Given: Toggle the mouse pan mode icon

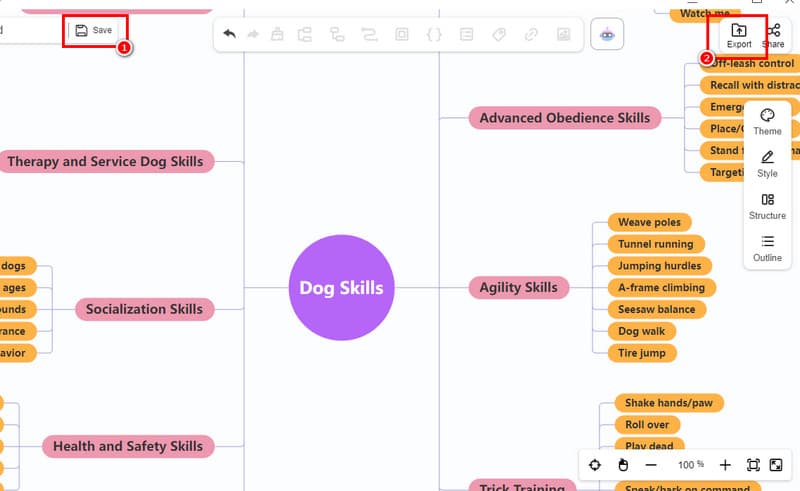Looking at the screenshot, I should pos(622,465).
